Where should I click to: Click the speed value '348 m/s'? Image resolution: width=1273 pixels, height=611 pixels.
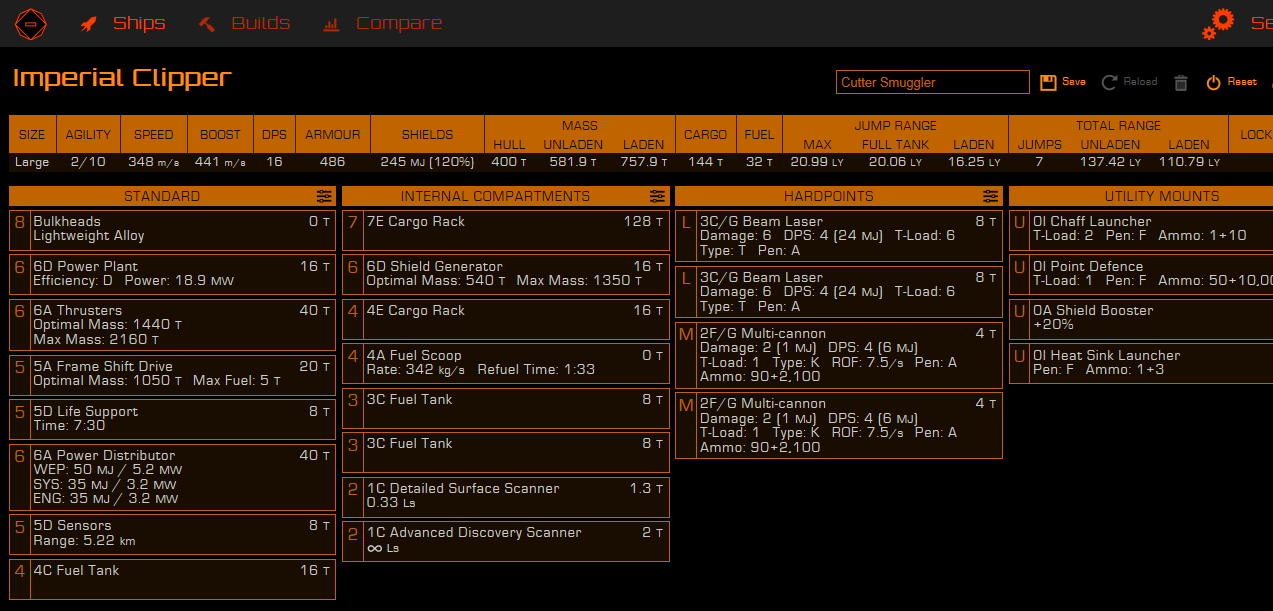coord(153,162)
